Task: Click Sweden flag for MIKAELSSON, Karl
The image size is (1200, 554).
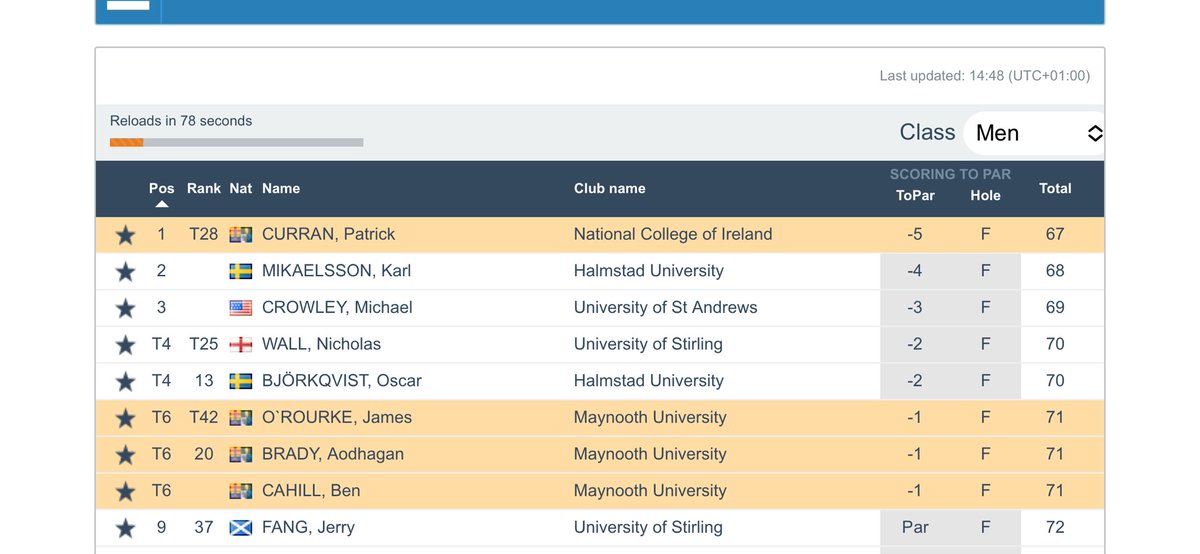Action: (x=240, y=271)
